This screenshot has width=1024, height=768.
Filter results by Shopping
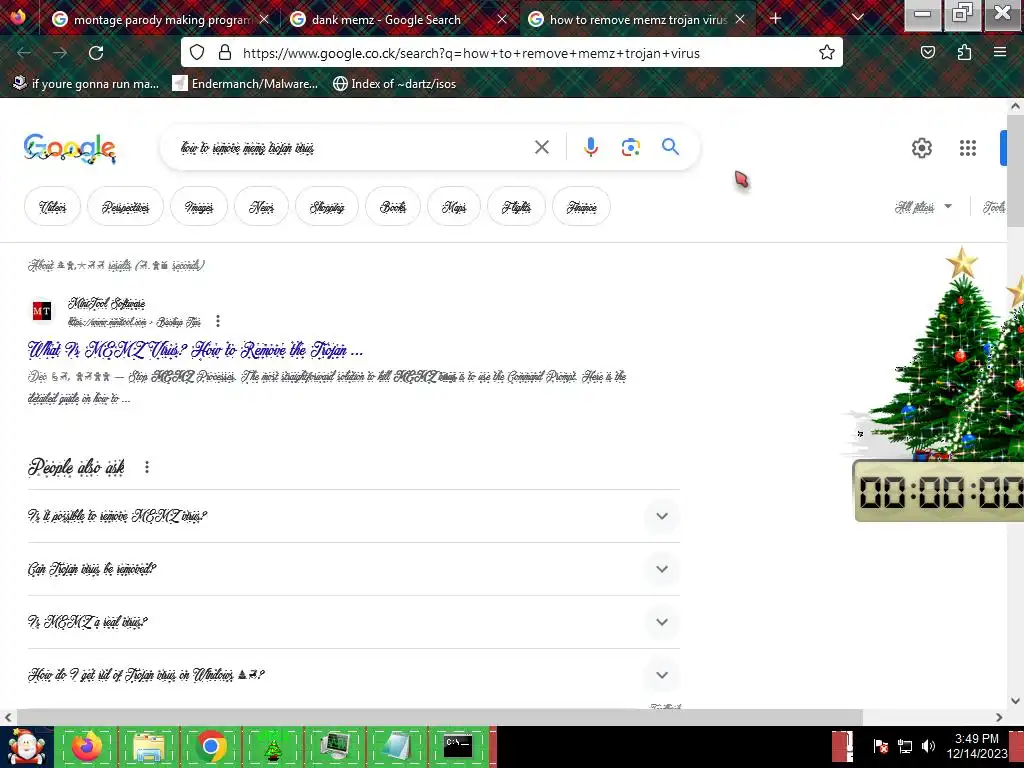(327, 207)
